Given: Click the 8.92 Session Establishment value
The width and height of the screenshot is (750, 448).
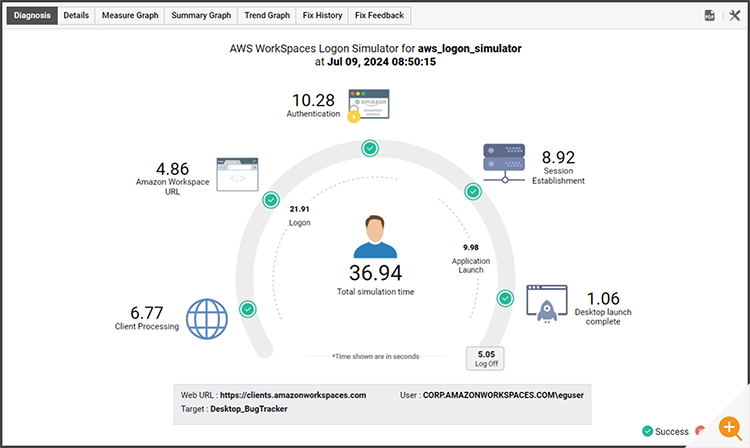Looking at the screenshot, I should [x=558, y=157].
